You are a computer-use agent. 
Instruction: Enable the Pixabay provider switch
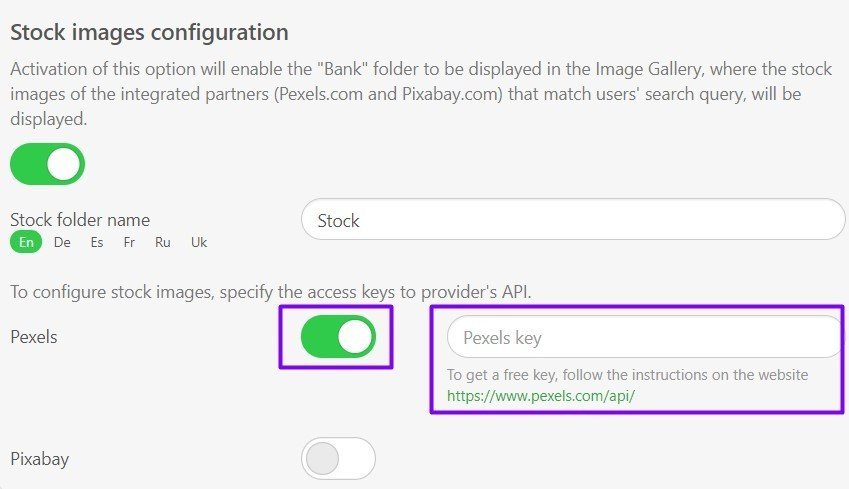338,459
